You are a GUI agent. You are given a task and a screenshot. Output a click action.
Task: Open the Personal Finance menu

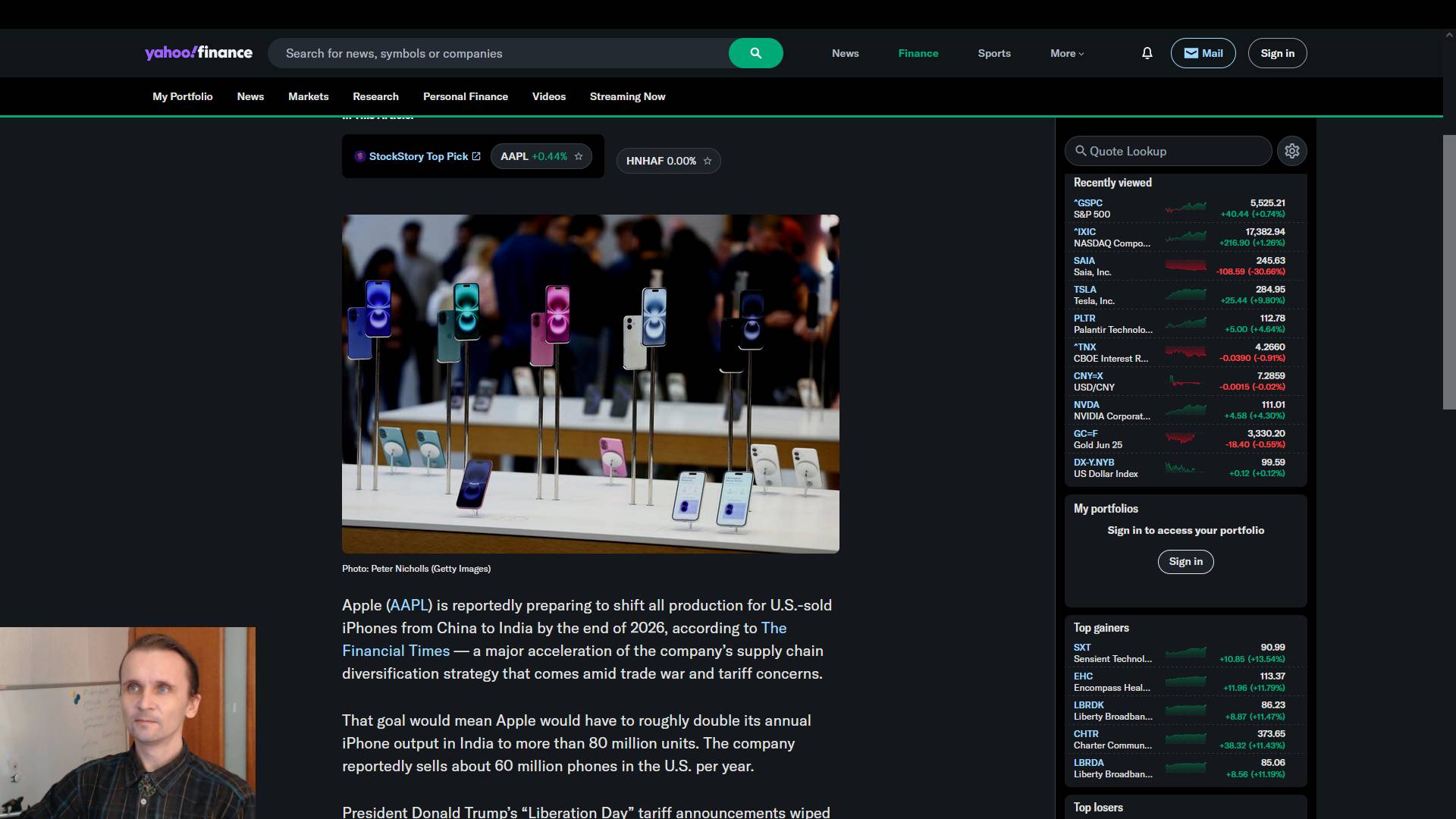[465, 96]
